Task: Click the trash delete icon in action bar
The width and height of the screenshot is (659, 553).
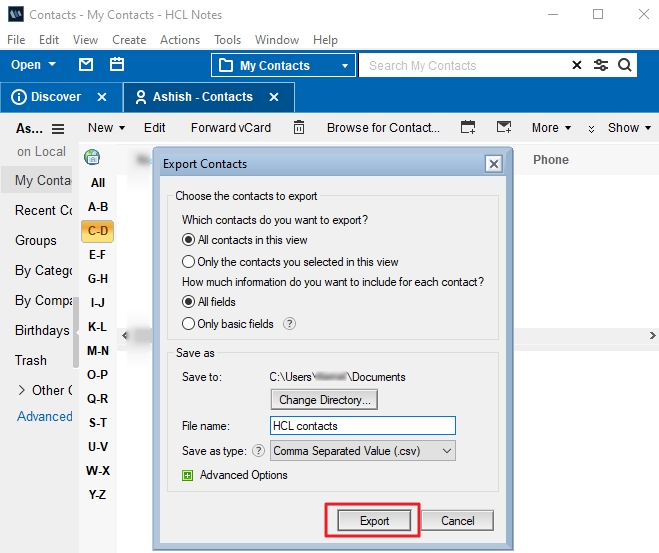Action: pyautogui.click(x=299, y=127)
